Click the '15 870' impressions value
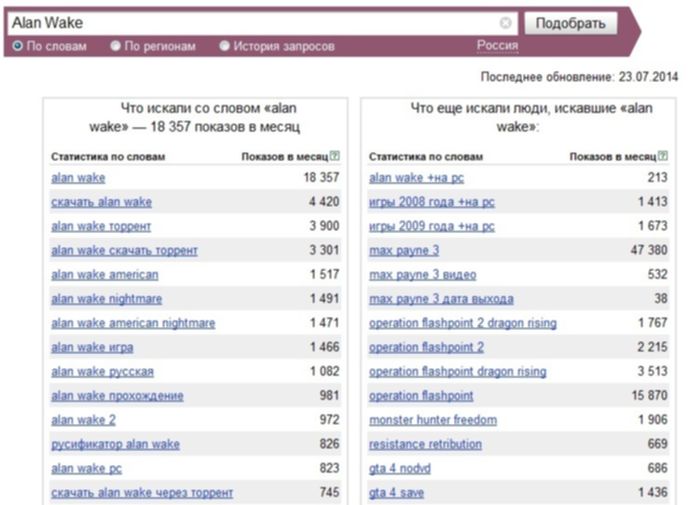The height and width of the screenshot is (505, 688). point(649,395)
